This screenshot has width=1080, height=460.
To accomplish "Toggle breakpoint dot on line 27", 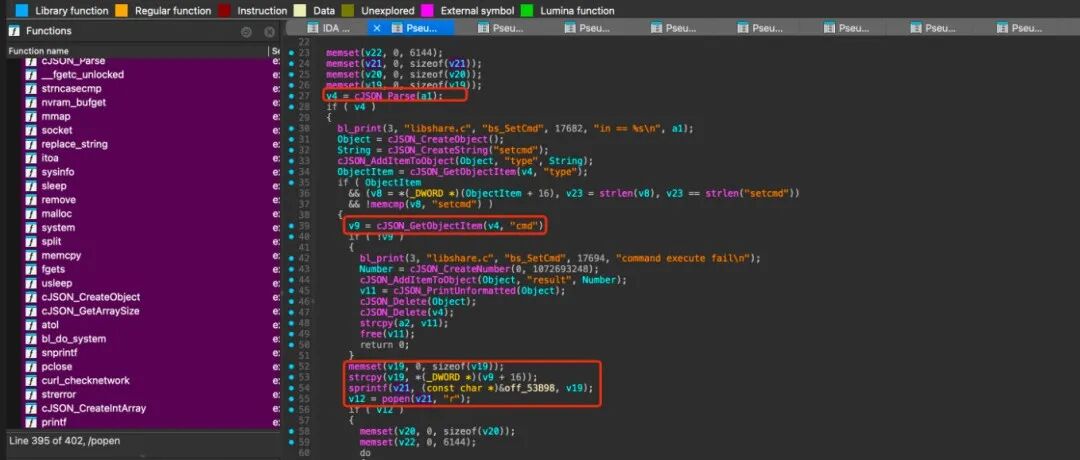I will [292, 96].
